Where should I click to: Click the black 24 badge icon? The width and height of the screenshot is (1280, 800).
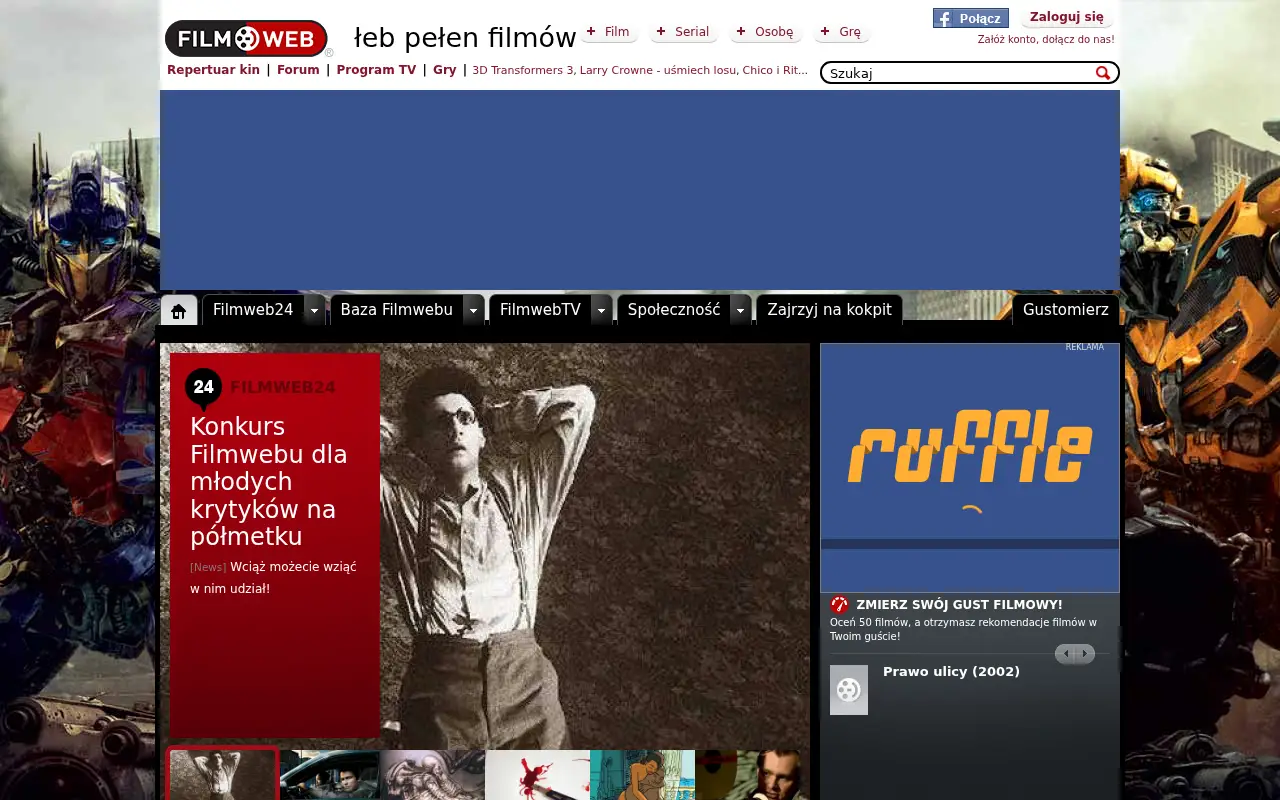[x=204, y=388]
